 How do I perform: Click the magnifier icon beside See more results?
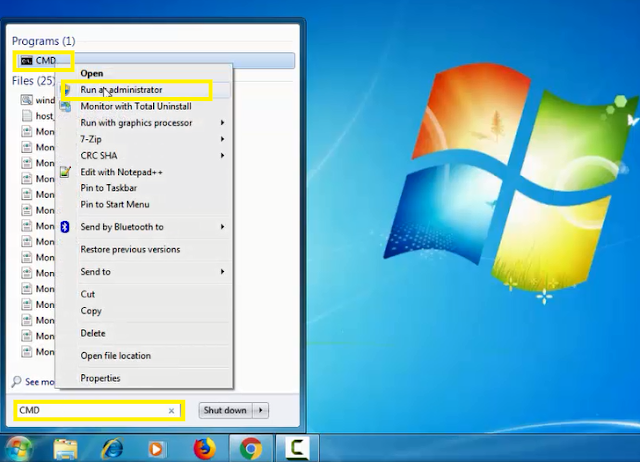tap(16, 382)
